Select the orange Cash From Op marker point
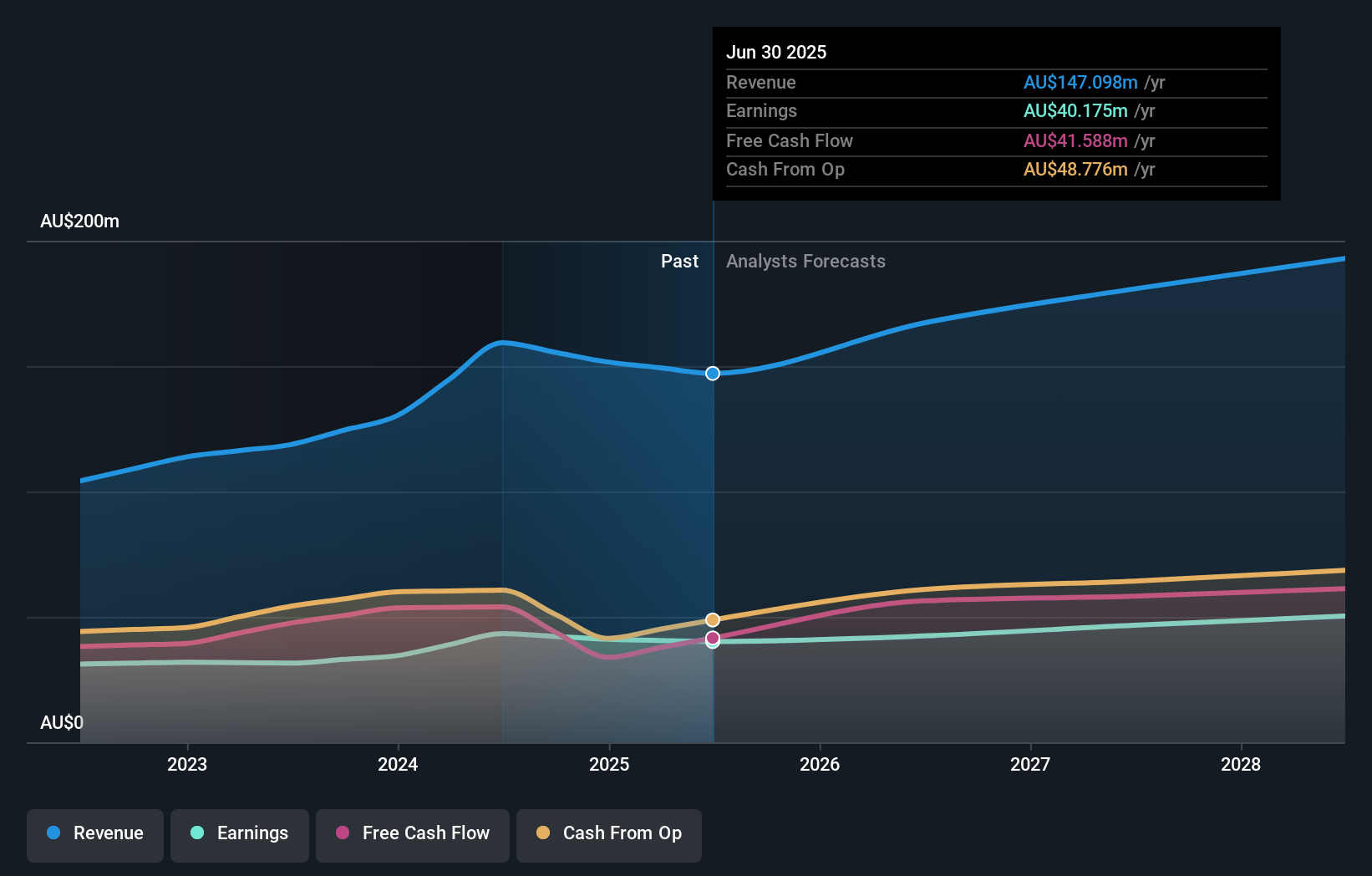The width and height of the screenshot is (1372, 876). 712,619
